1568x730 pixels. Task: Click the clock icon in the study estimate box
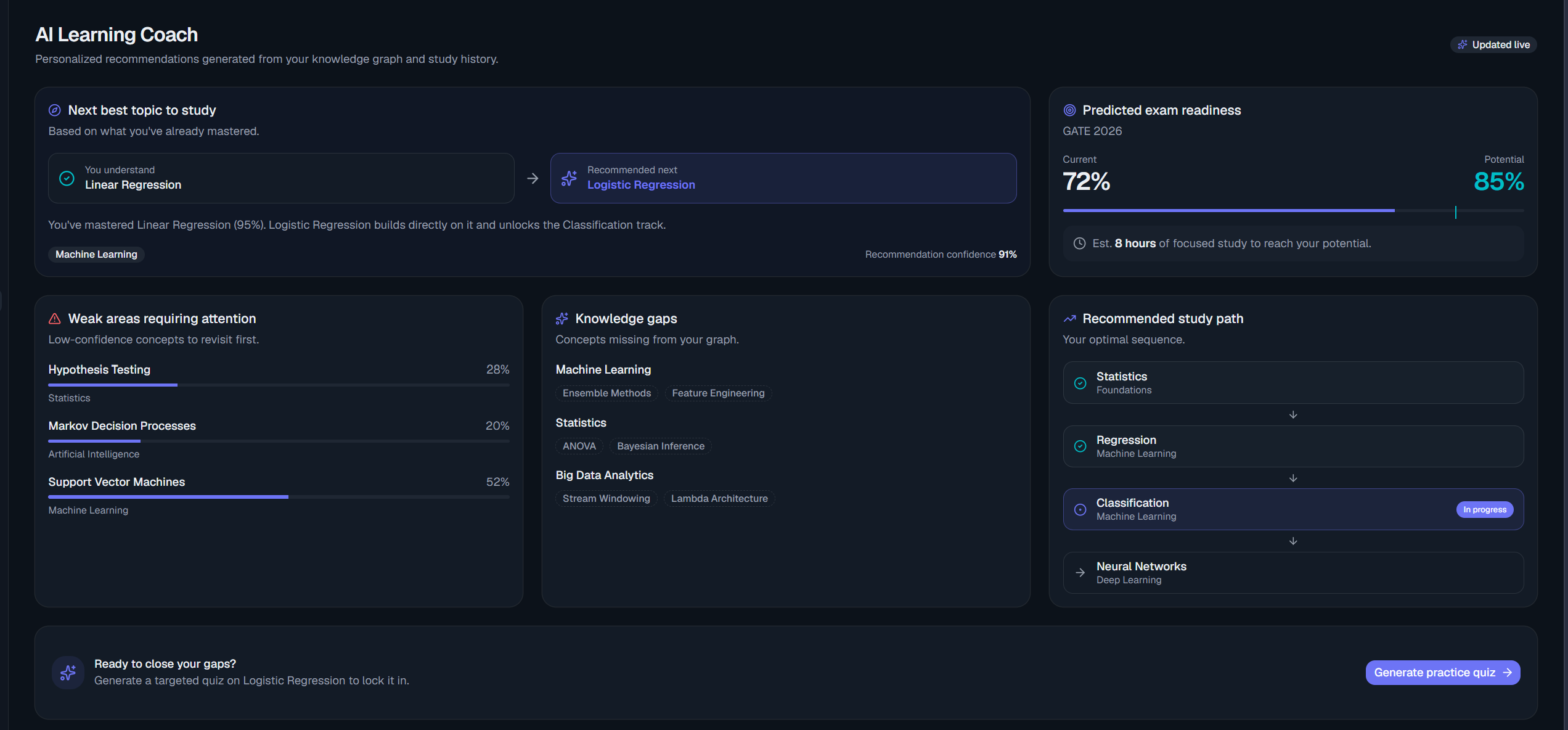1079,244
